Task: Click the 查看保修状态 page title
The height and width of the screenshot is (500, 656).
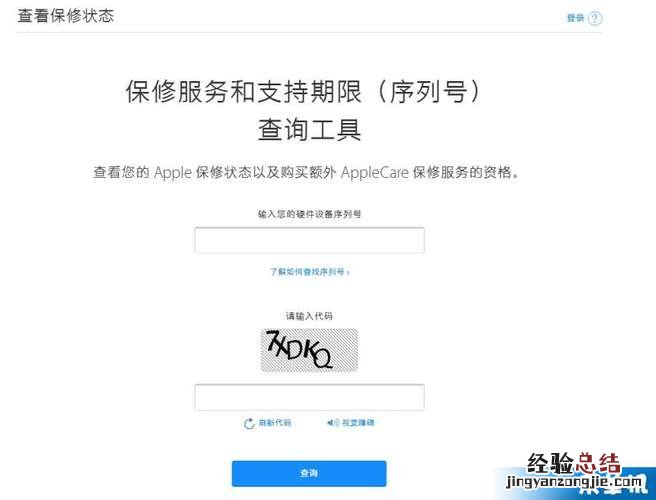Action: 66,16
